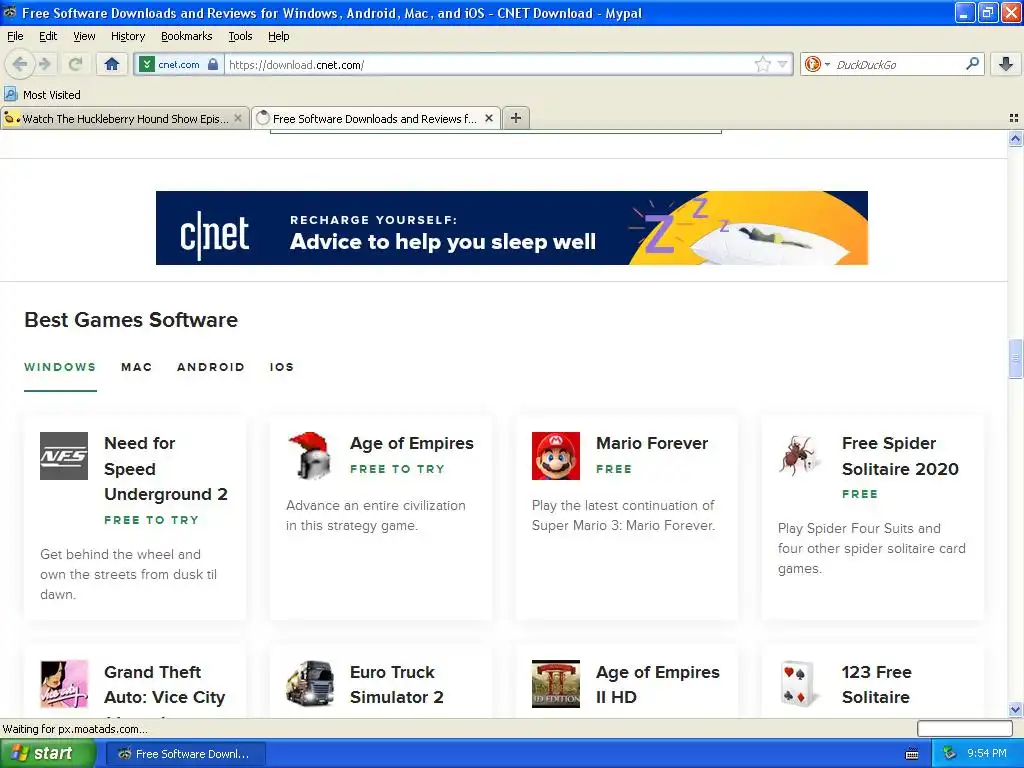This screenshot has width=1024, height=768.
Task: Open the Grand Theft Auto: Vice City link
Action: (x=165, y=684)
